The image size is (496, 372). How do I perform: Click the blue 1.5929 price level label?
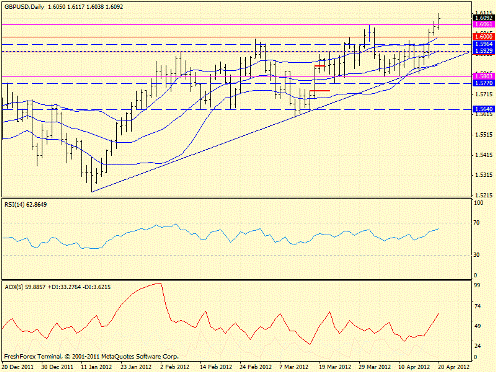pos(484,51)
